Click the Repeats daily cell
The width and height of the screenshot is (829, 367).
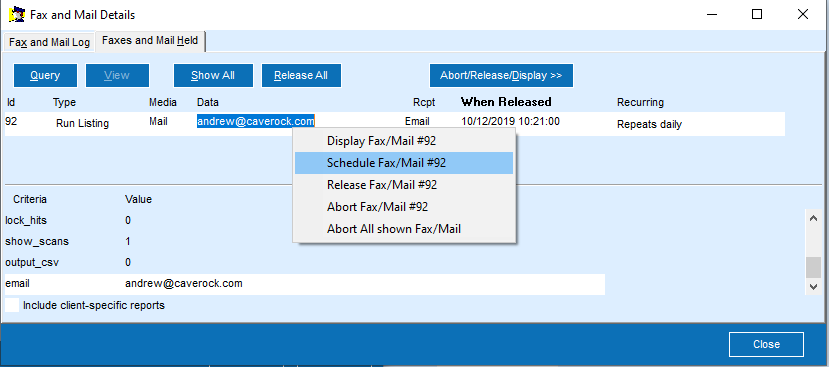click(x=649, y=125)
